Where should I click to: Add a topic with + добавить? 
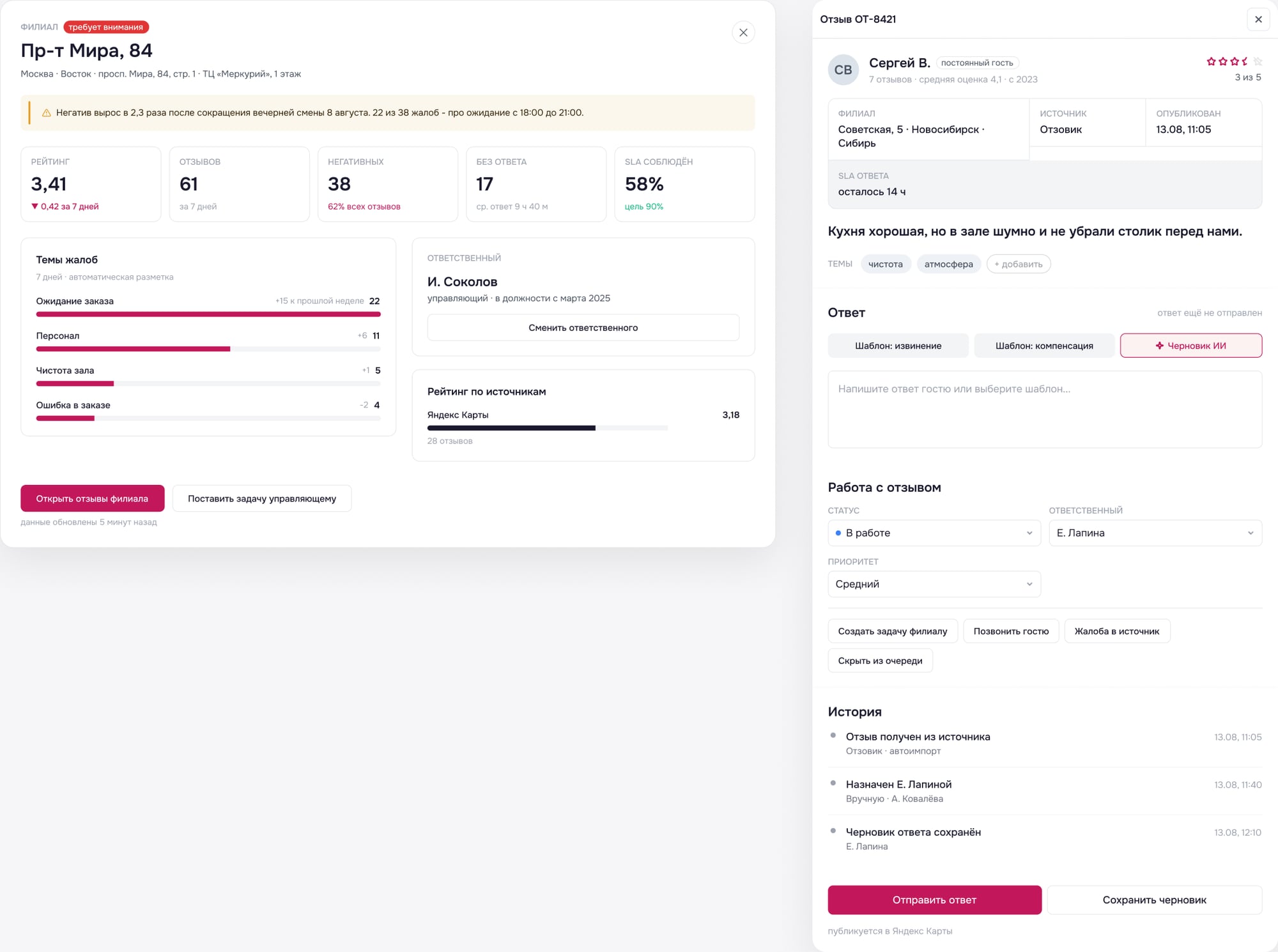tap(1018, 264)
